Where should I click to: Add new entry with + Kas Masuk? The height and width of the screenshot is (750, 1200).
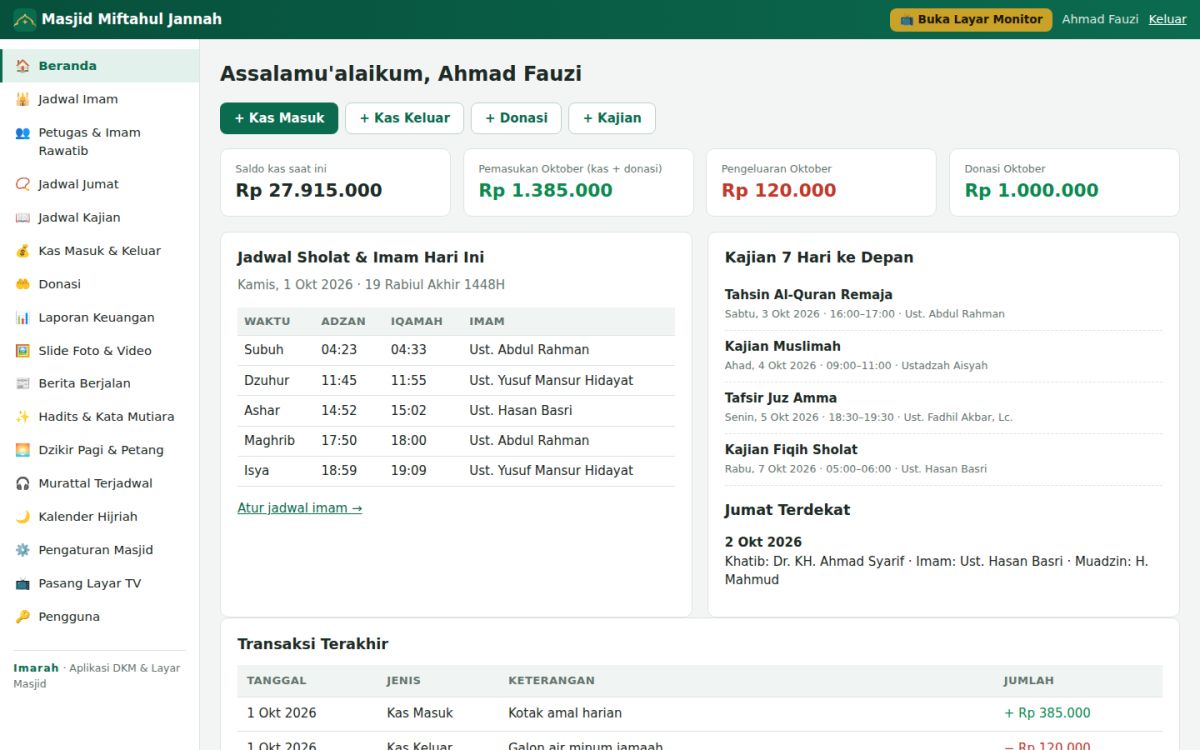pos(279,118)
